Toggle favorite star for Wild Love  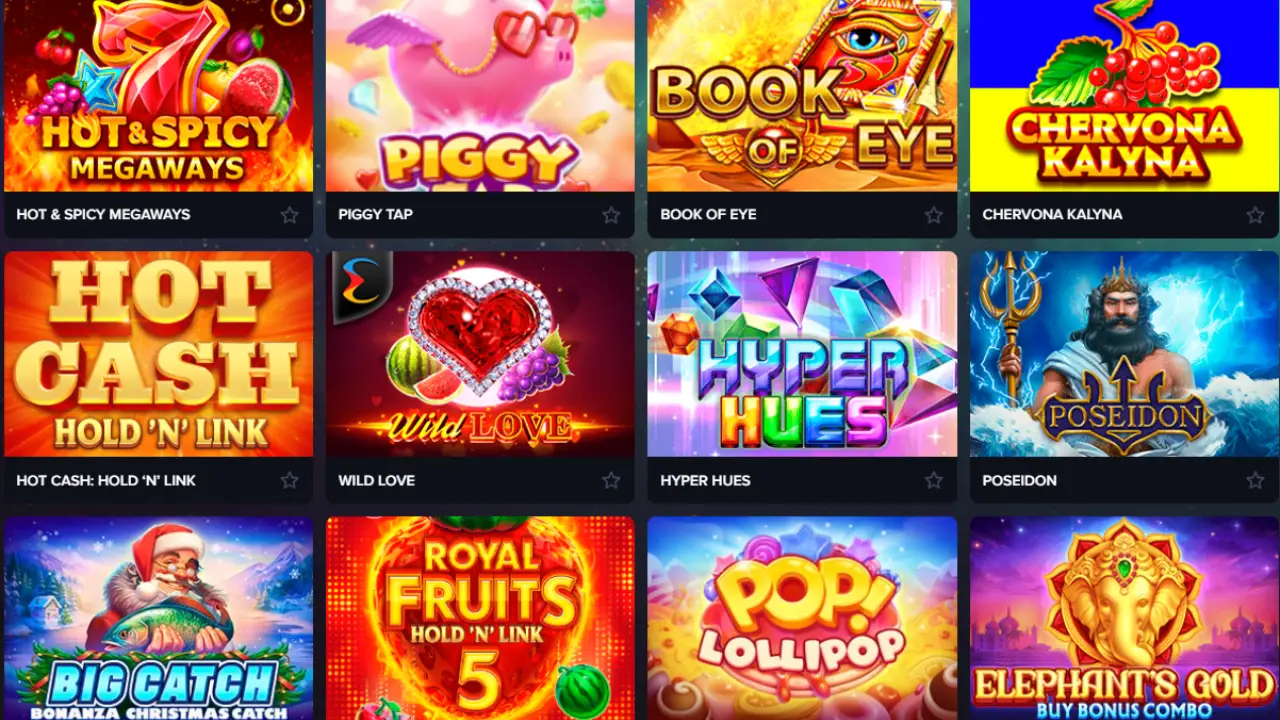[611, 481]
